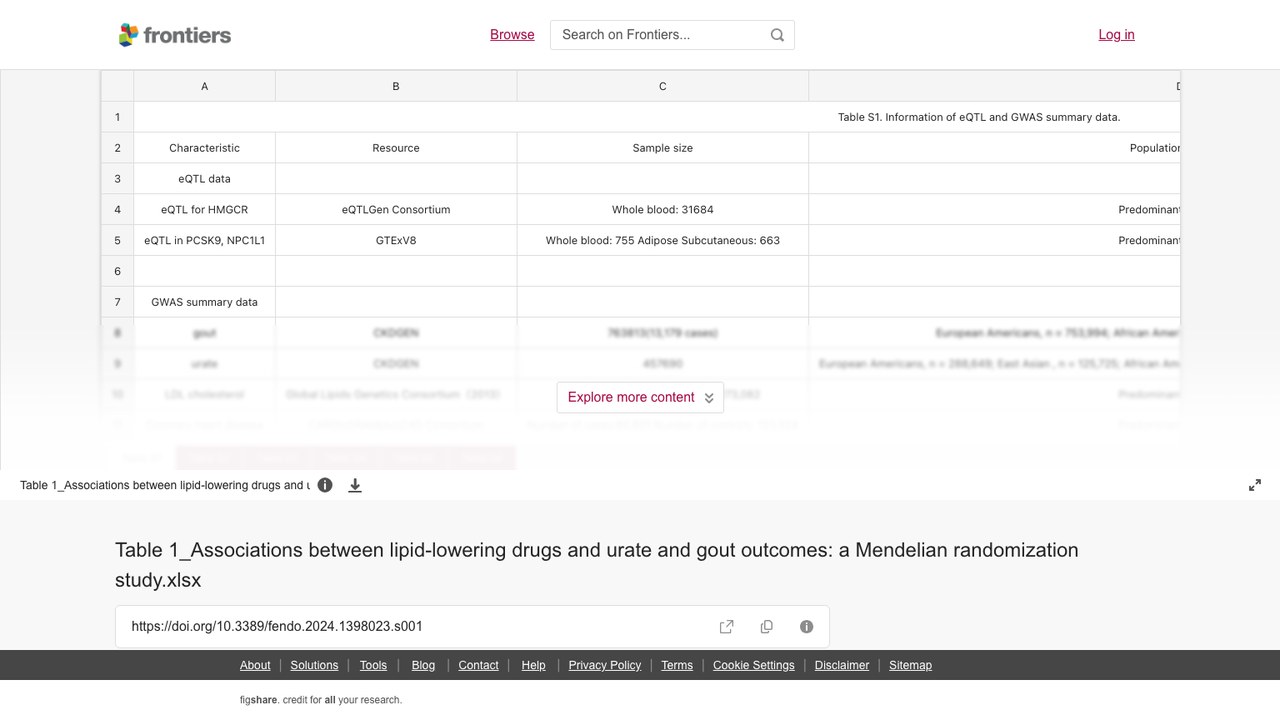Expand Explore more content

coord(640,397)
